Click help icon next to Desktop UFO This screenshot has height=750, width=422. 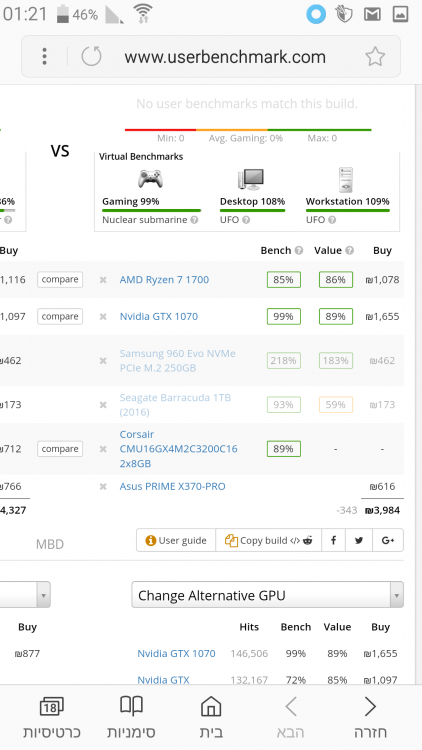pos(245,220)
